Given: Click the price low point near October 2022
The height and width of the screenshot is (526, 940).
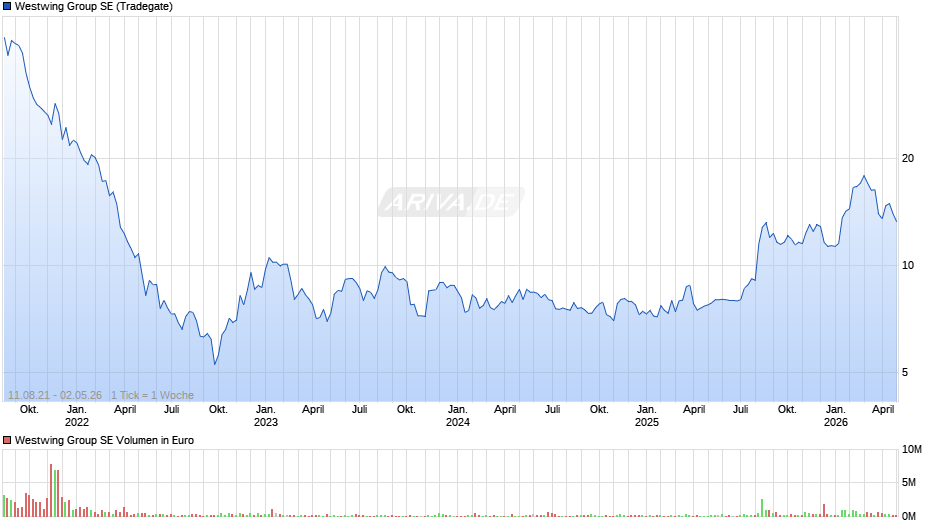Looking at the screenshot, I should [215, 364].
